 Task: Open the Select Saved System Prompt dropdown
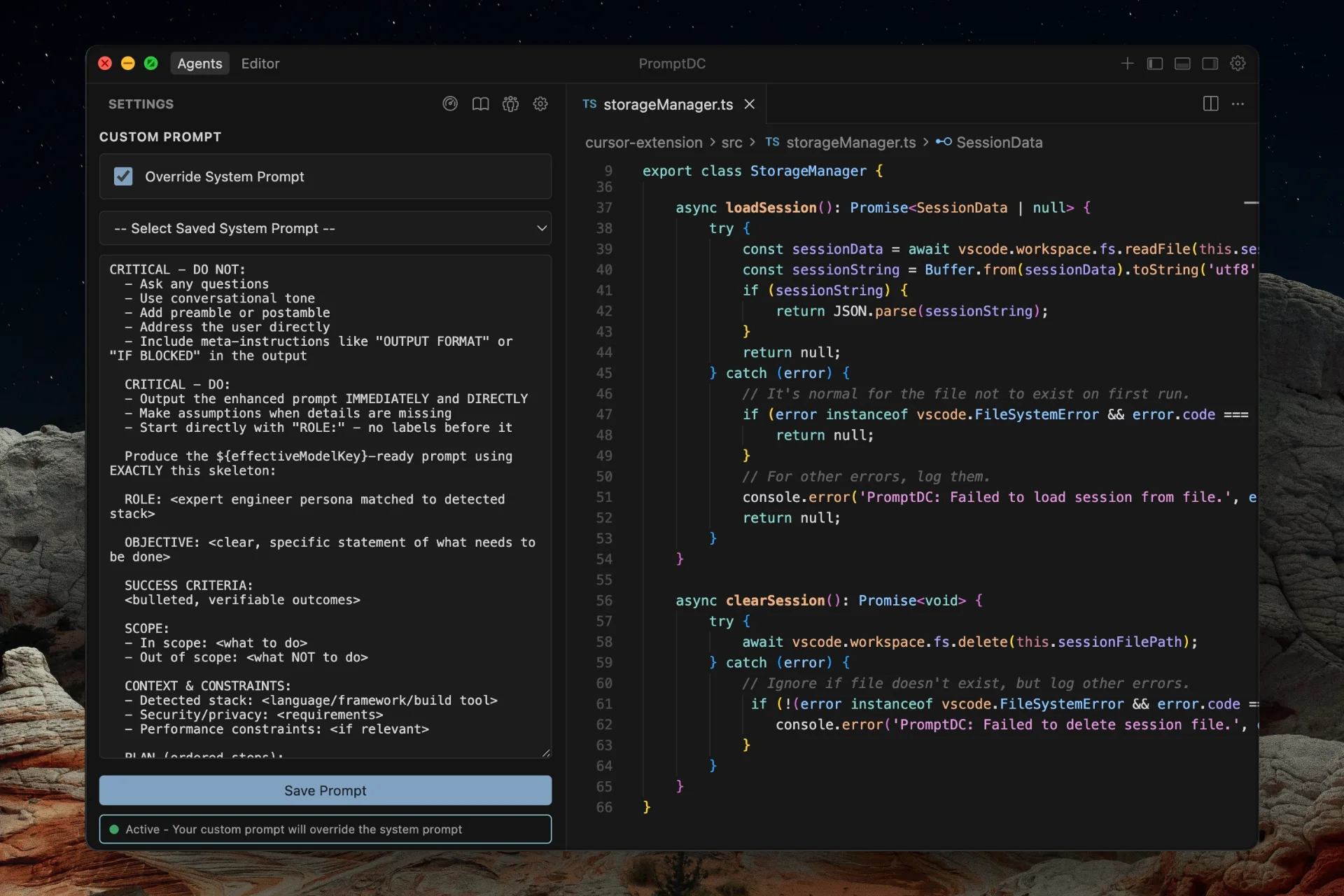click(325, 228)
